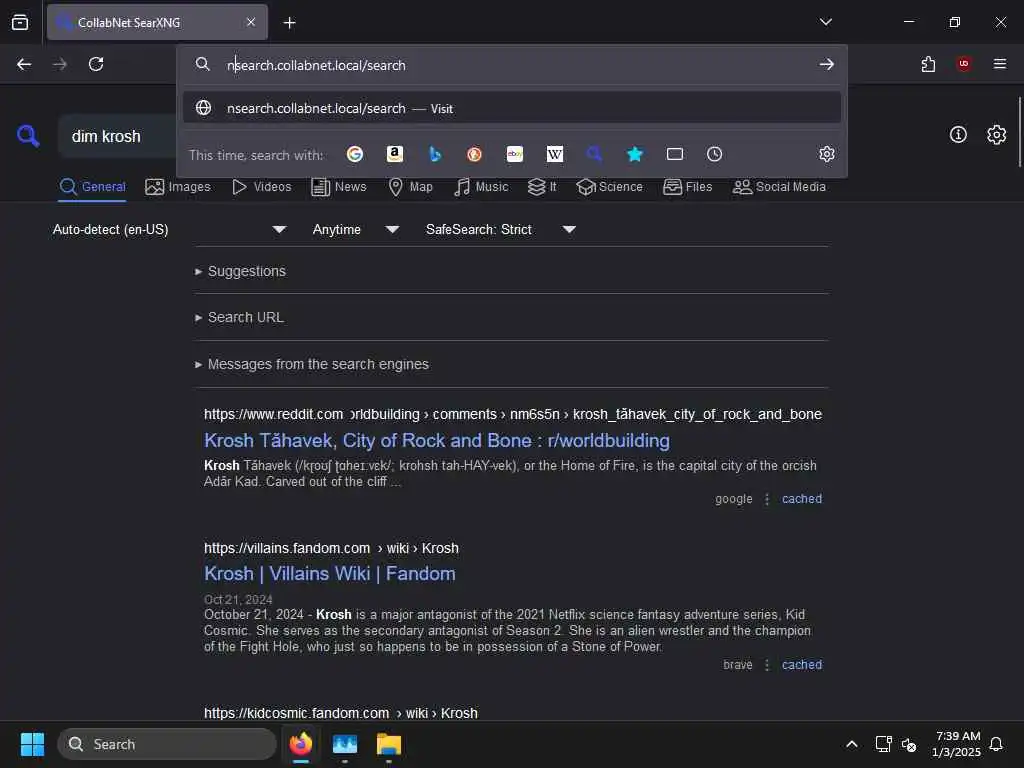Viewport: 1024px width, 768px height.
Task: Click page vertical scrollbar thumb
Action: pos(1019,132)
